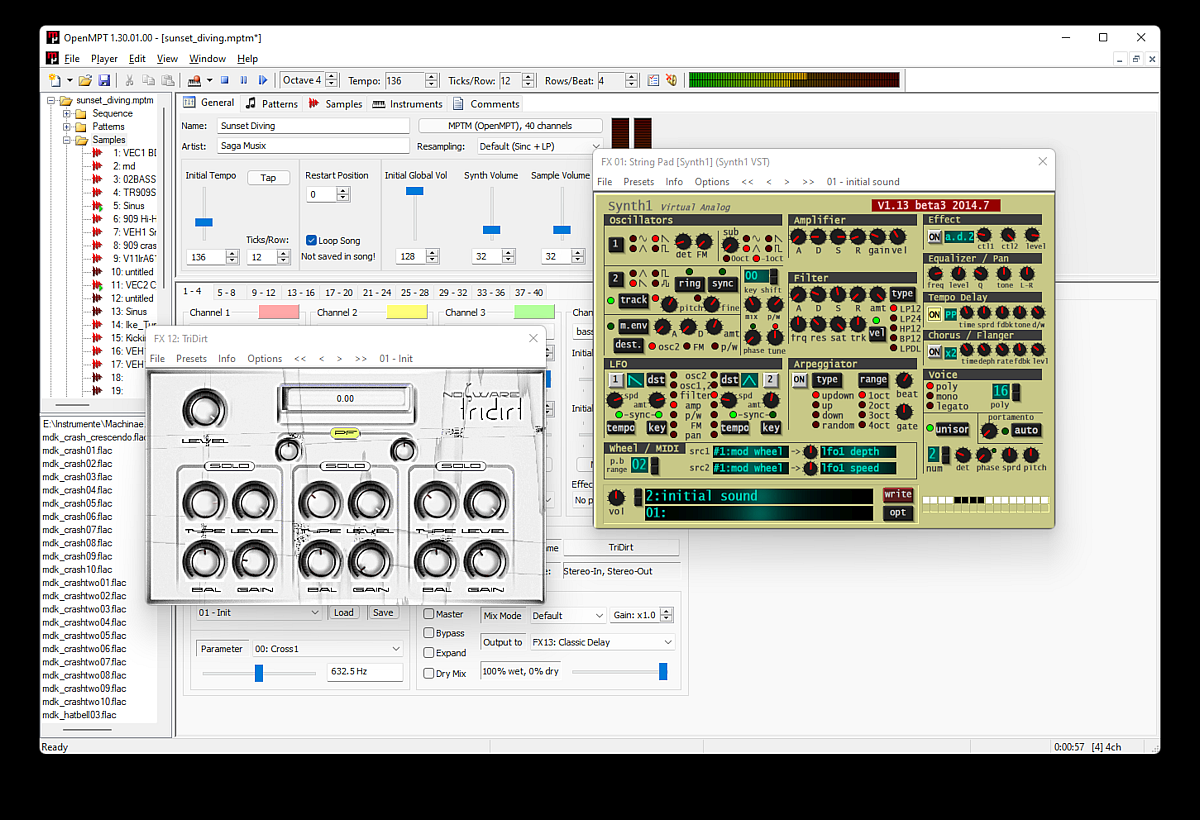Open the new file dropdown arrow
The width and height of the screenshot is (1200, 820).
pyautogui.click(x=69, y=80)
